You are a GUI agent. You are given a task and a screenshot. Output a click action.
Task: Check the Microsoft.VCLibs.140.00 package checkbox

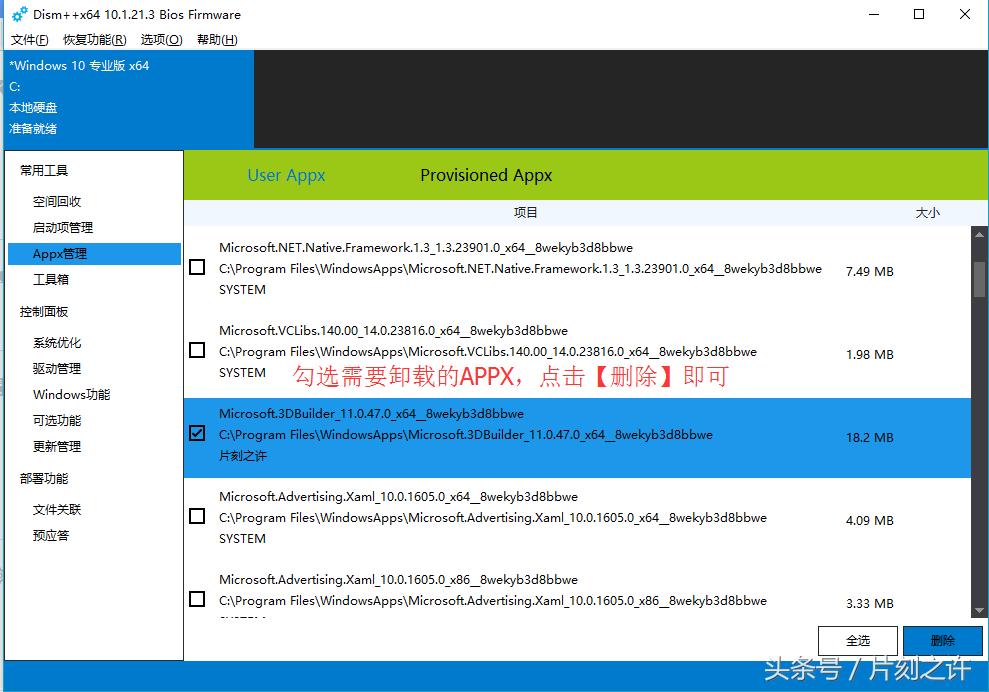197,349
